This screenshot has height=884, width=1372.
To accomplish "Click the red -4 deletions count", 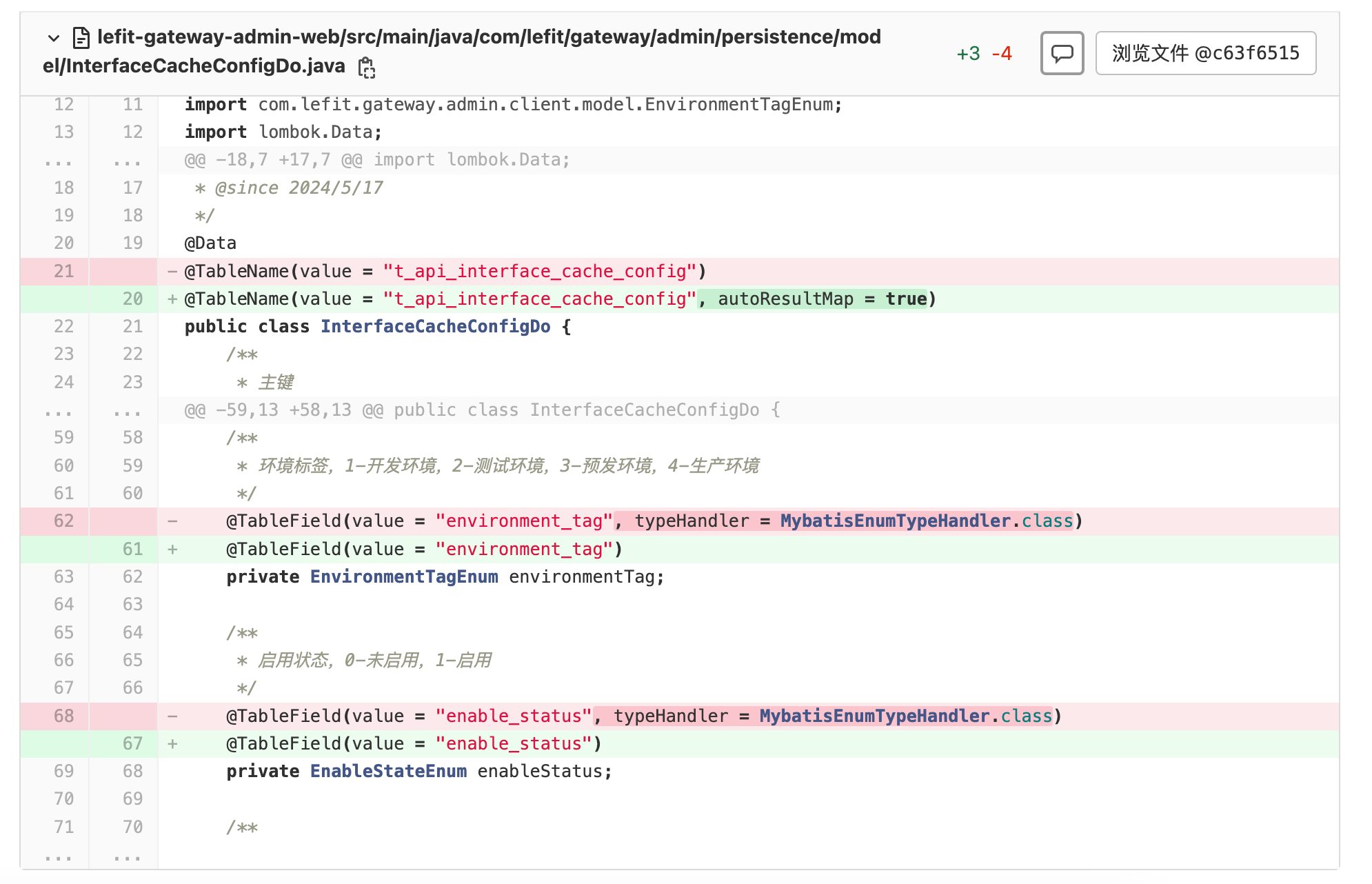I will pyautogui.click(x=1002, y=54).
